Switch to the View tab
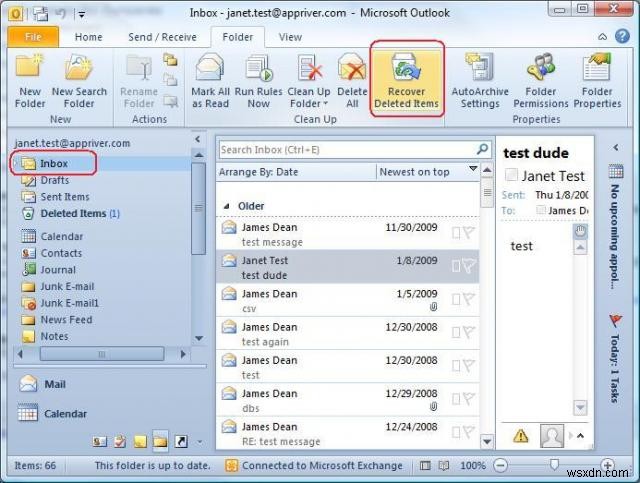This screenshot has height=483, width=640. tap(290, 37)
